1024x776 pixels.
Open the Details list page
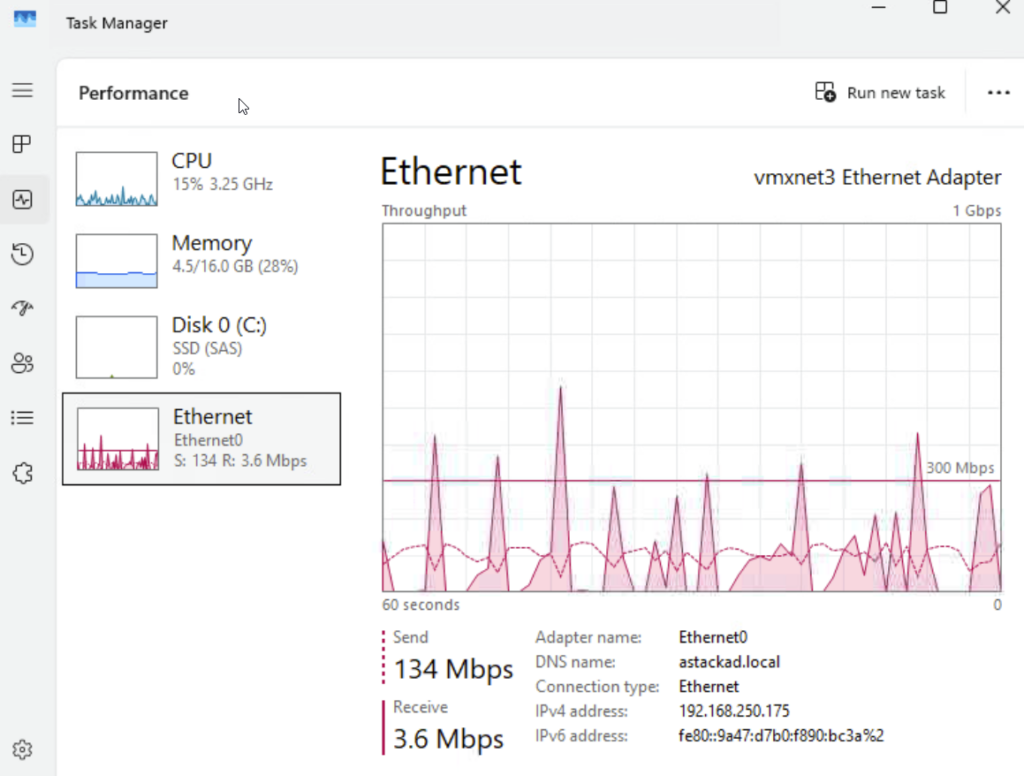22,418
